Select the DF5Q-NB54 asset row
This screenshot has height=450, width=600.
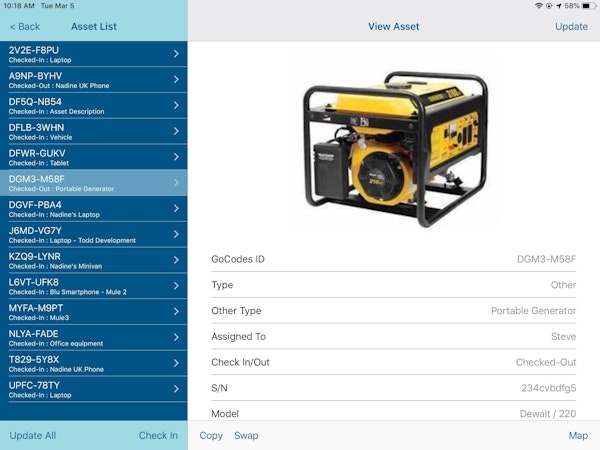point(90,105)
